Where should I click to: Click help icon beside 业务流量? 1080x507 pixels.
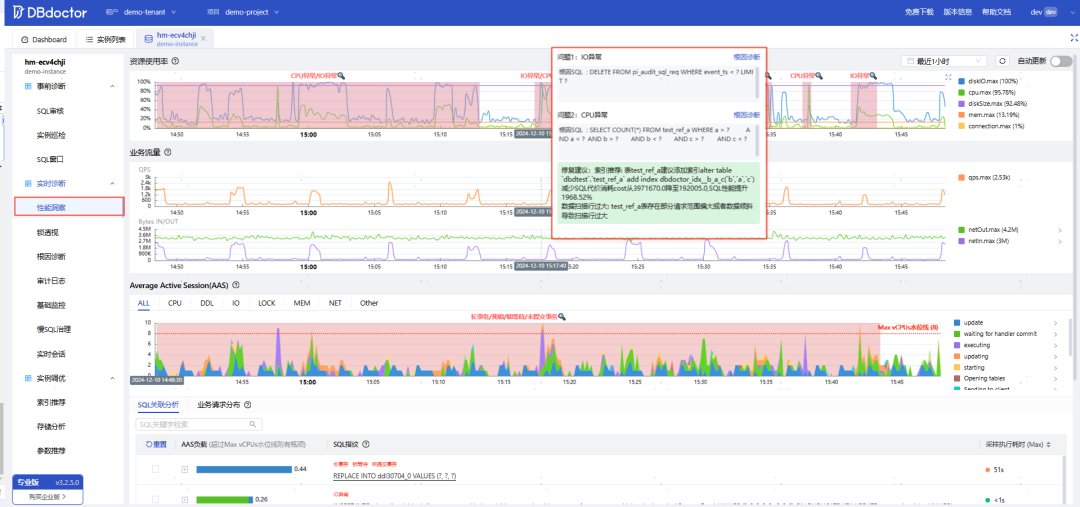[167, 152]
